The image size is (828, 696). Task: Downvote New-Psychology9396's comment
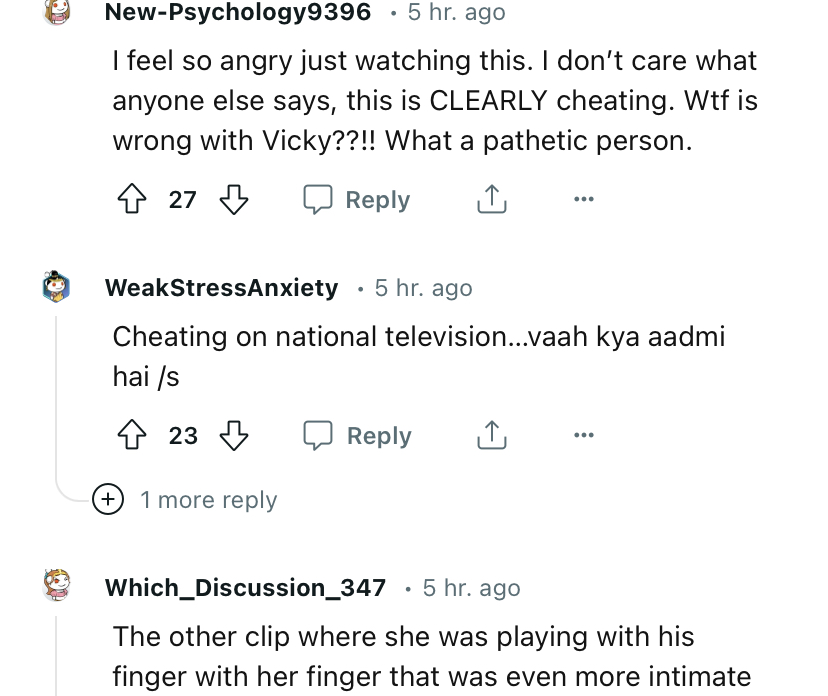click(x=233, y=200)
